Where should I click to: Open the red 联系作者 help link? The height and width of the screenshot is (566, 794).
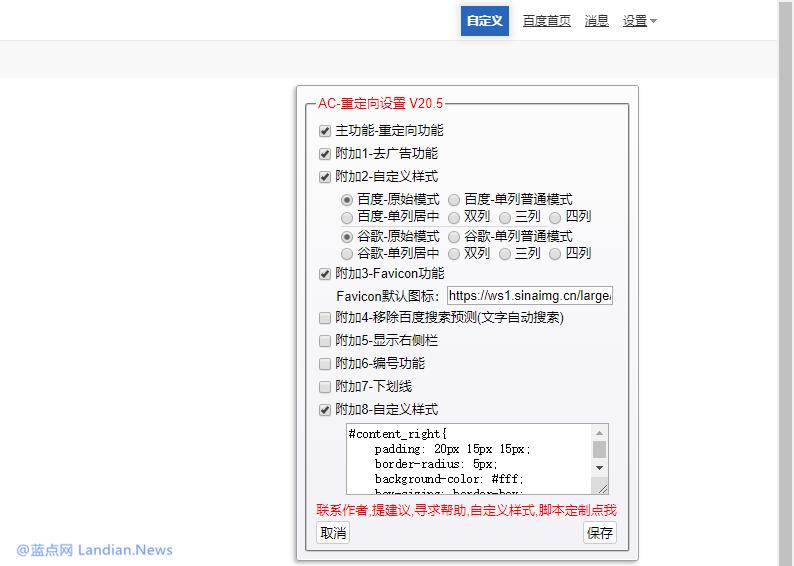(x=466, y=510)
